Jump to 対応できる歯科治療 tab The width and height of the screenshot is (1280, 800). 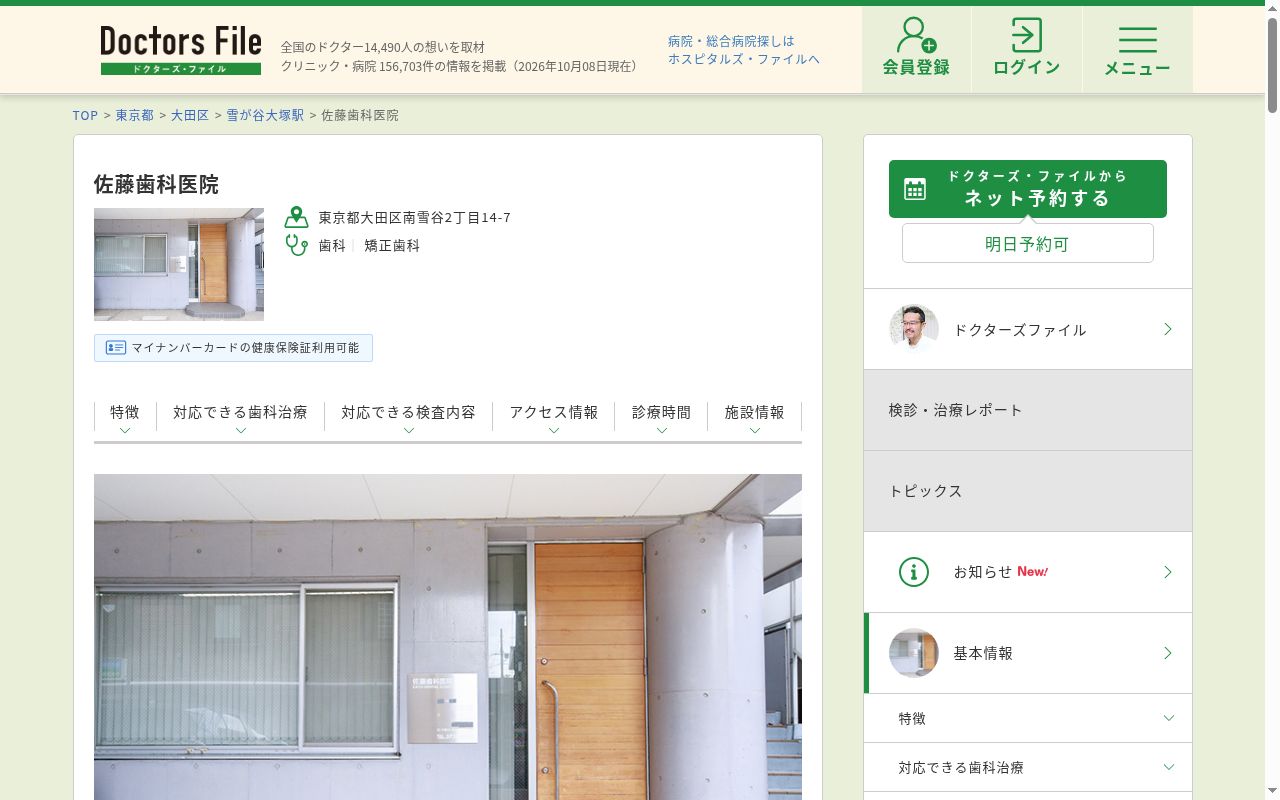click(x=240, y=419)
